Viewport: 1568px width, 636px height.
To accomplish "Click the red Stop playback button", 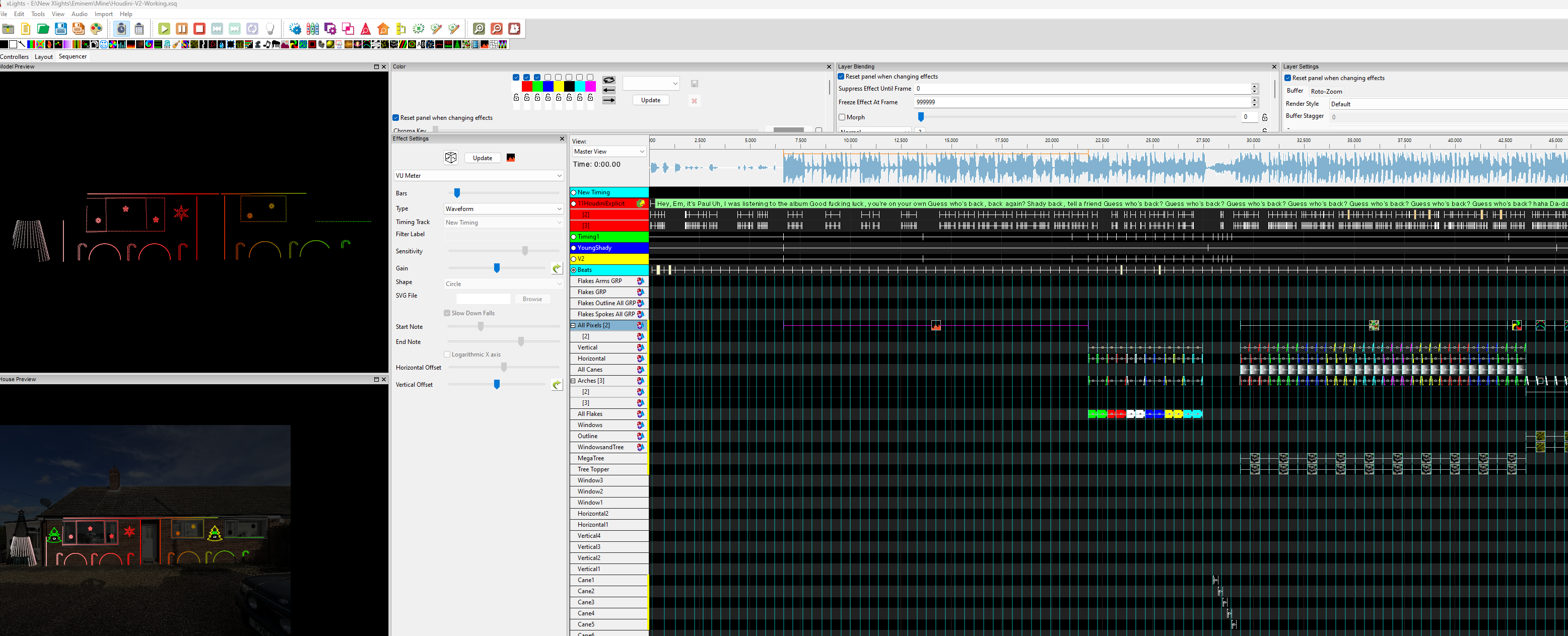I will click(x=199, y=29).
